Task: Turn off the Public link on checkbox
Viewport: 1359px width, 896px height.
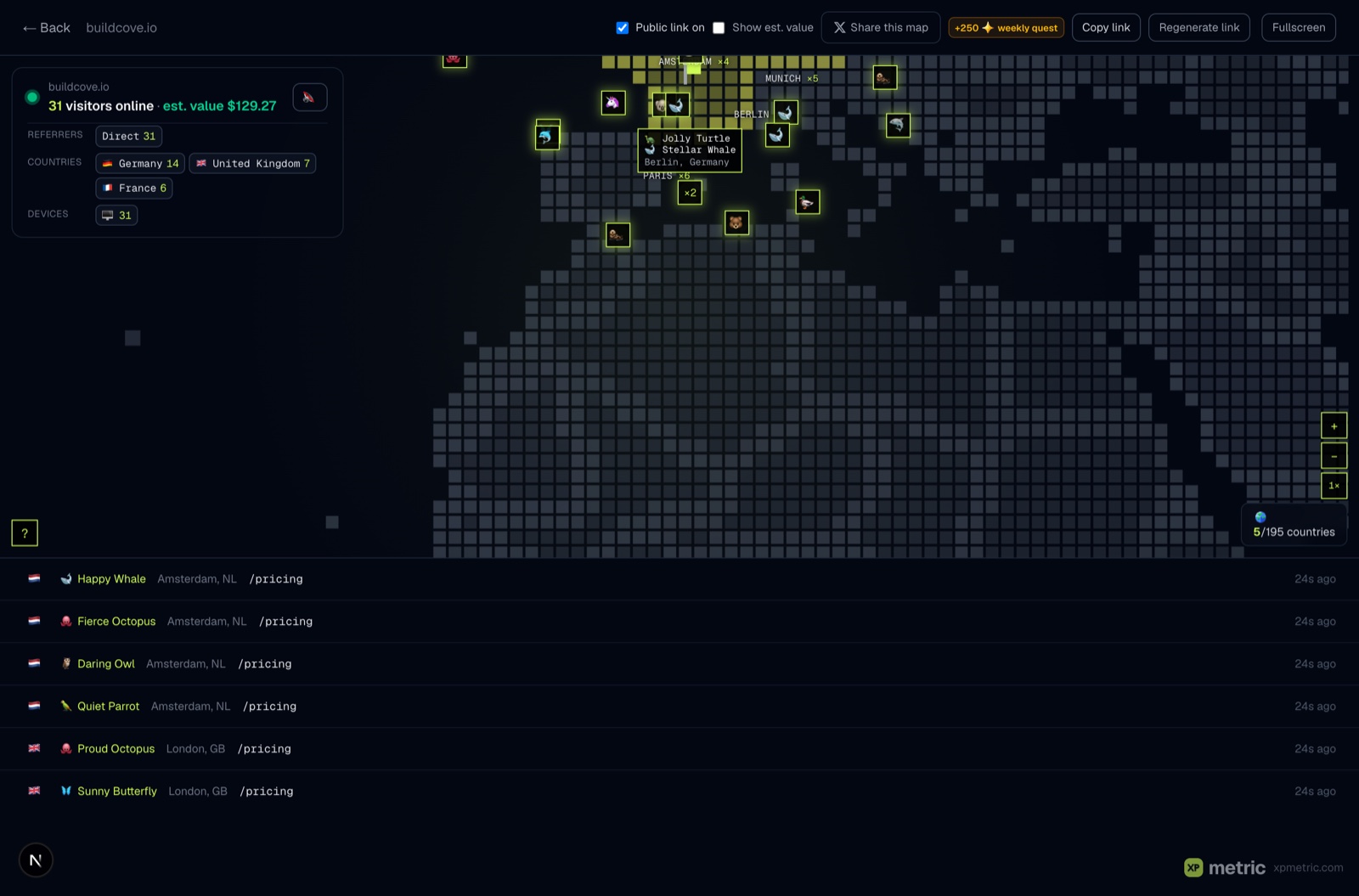Action: coord(623,28)
